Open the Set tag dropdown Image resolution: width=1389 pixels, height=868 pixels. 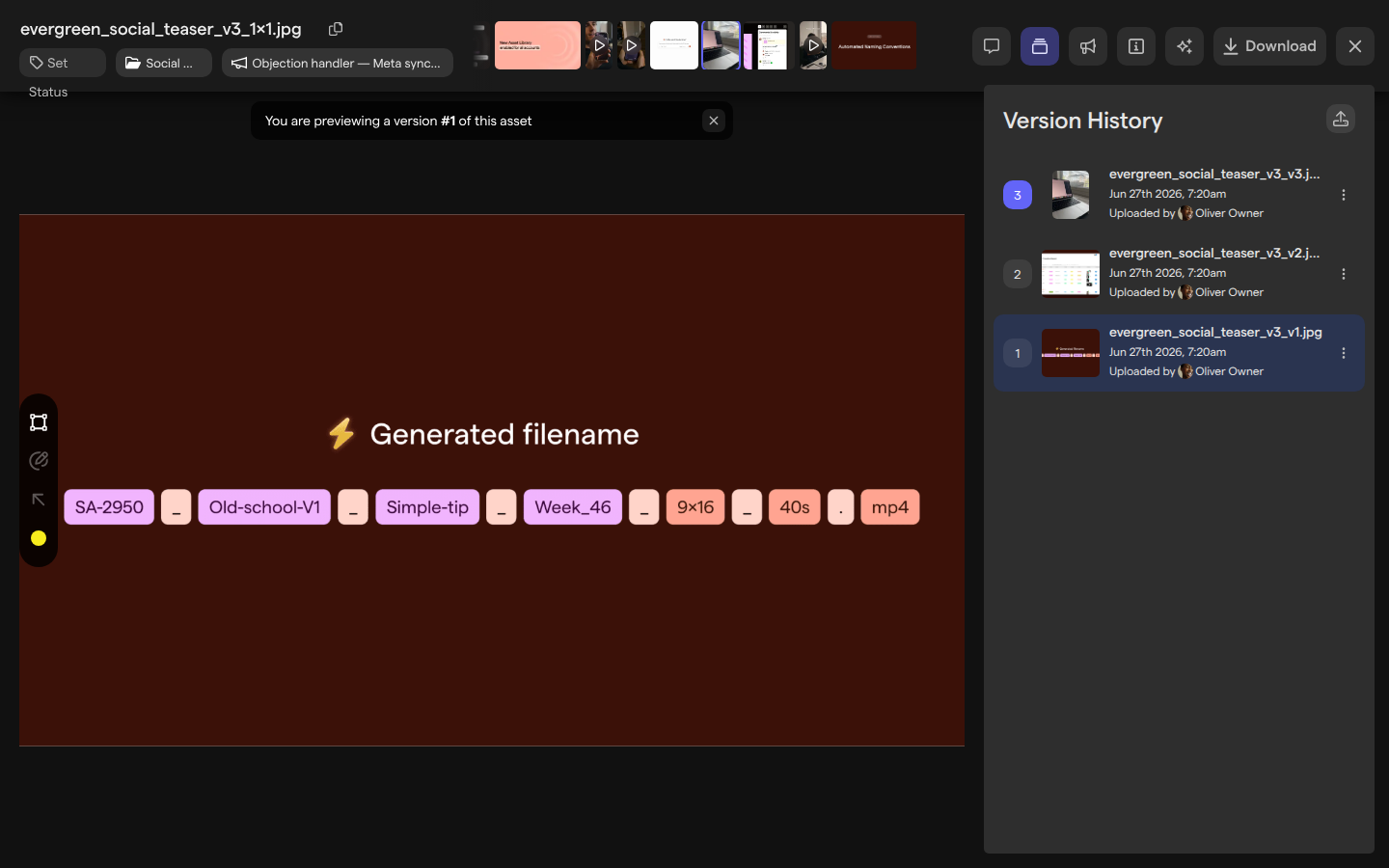63,63
